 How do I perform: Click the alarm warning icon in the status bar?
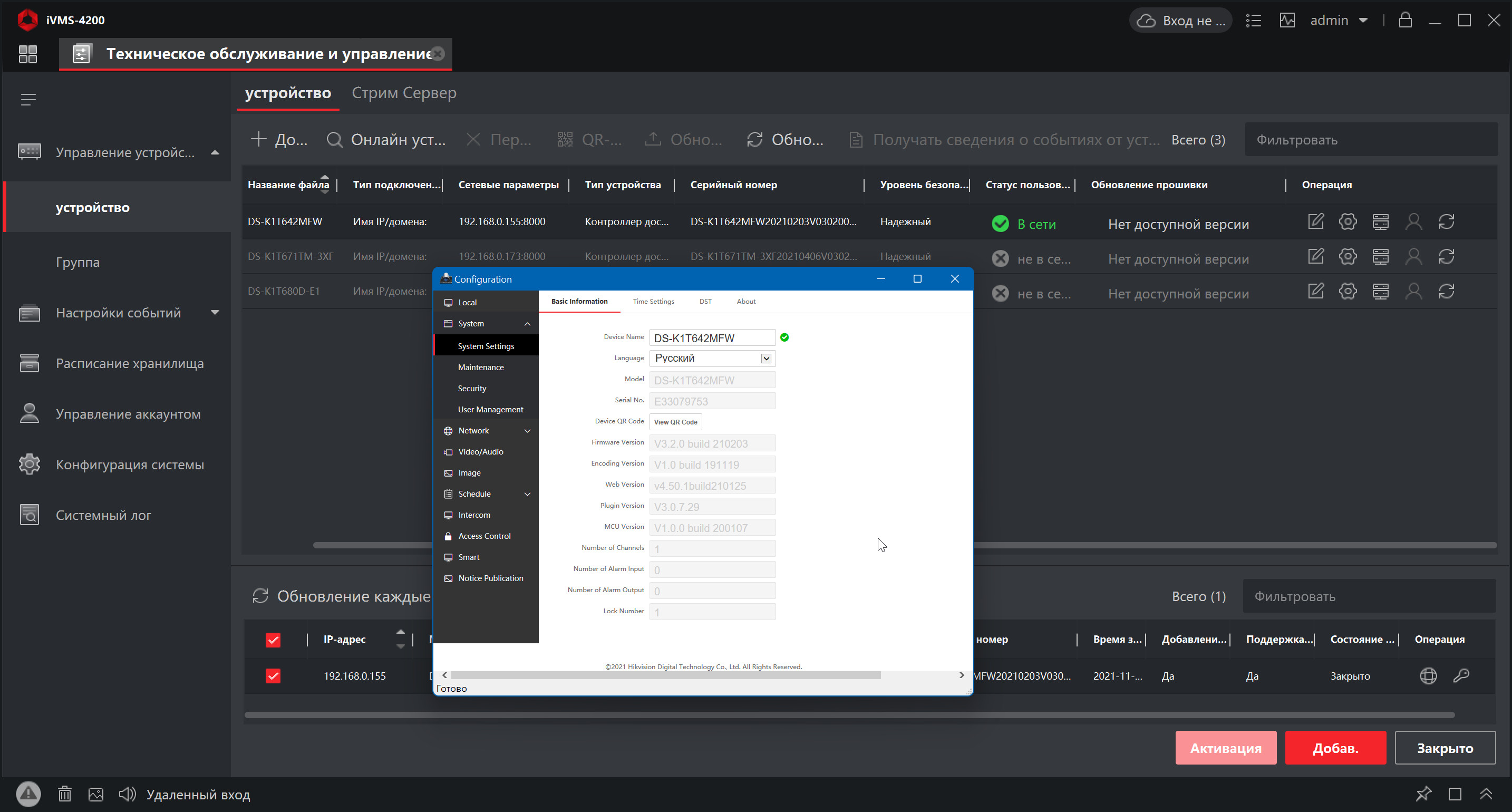[x=28, y=794]
